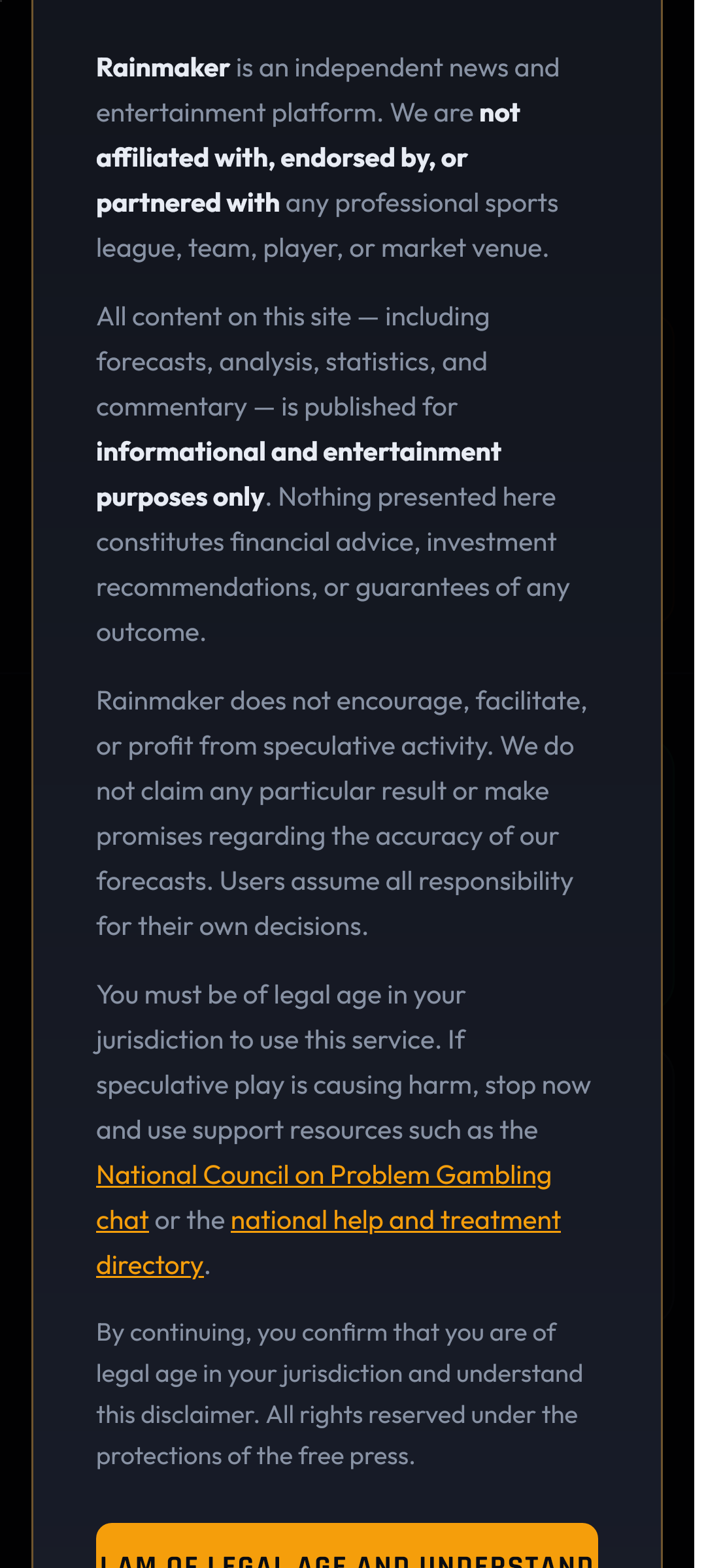
Task: Click the "constitutes financial advice, investment" line
Action: [x=326, y=542]
